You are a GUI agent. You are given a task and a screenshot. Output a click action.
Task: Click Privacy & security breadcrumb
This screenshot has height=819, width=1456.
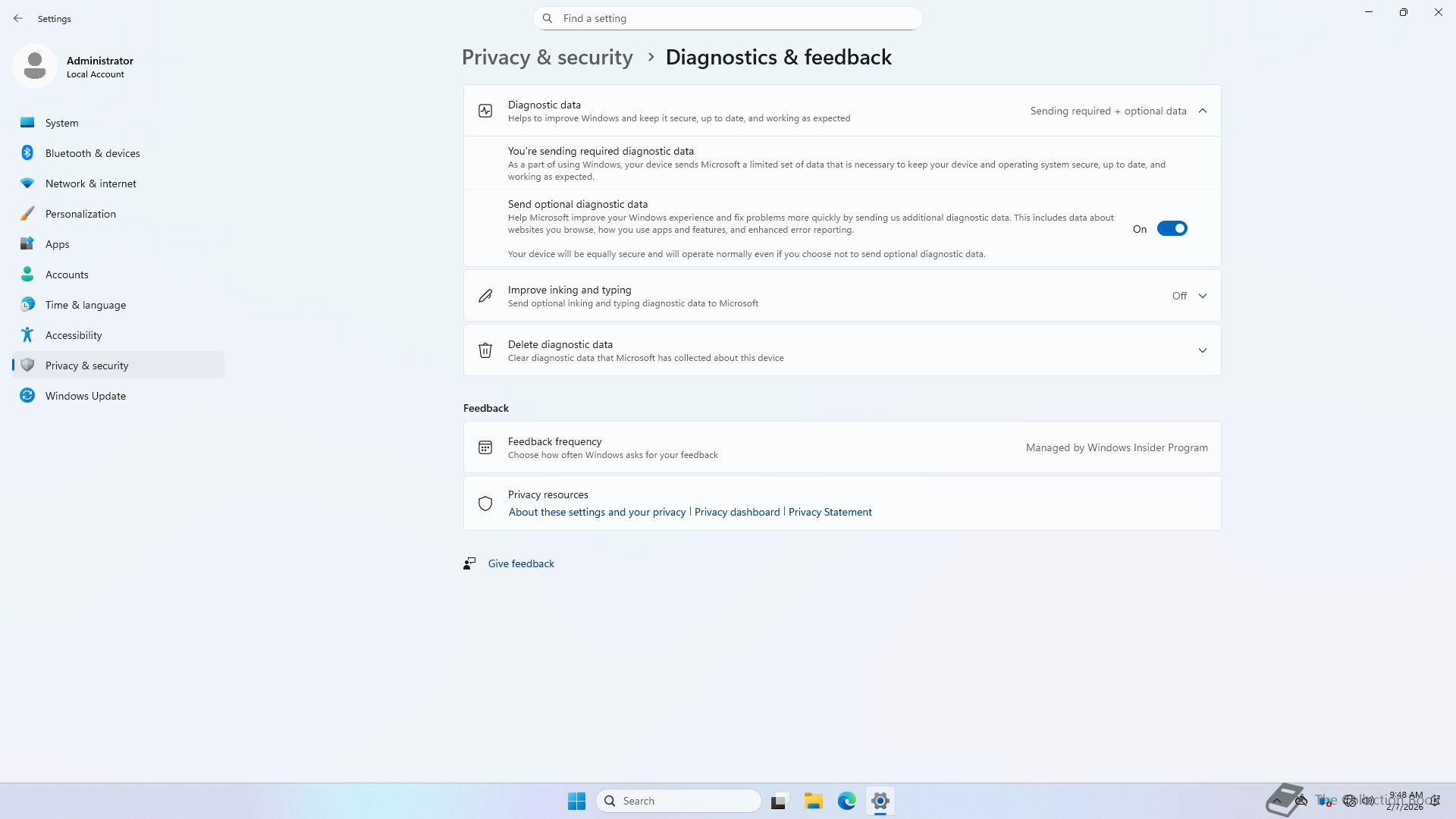click(547, 58)
